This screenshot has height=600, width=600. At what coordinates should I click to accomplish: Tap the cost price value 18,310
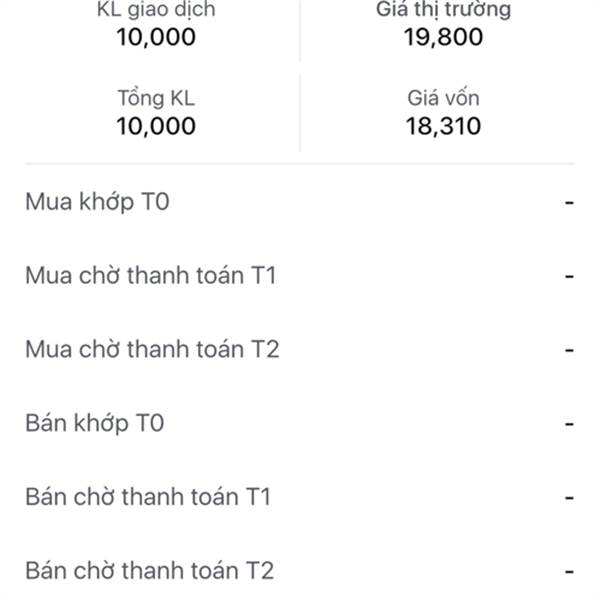tap(443, 126)
